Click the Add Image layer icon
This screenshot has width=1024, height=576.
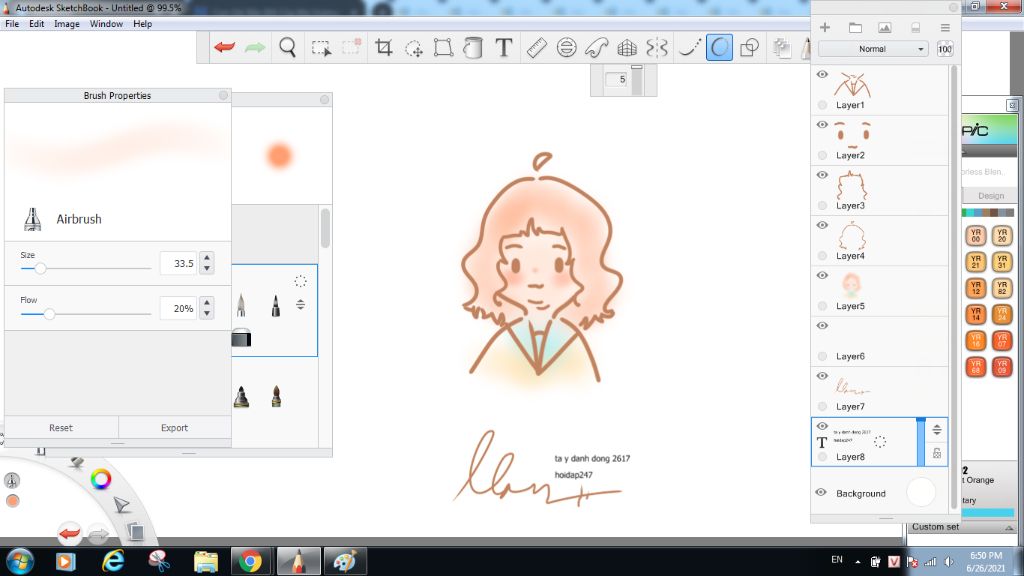(x=884, y=27)
